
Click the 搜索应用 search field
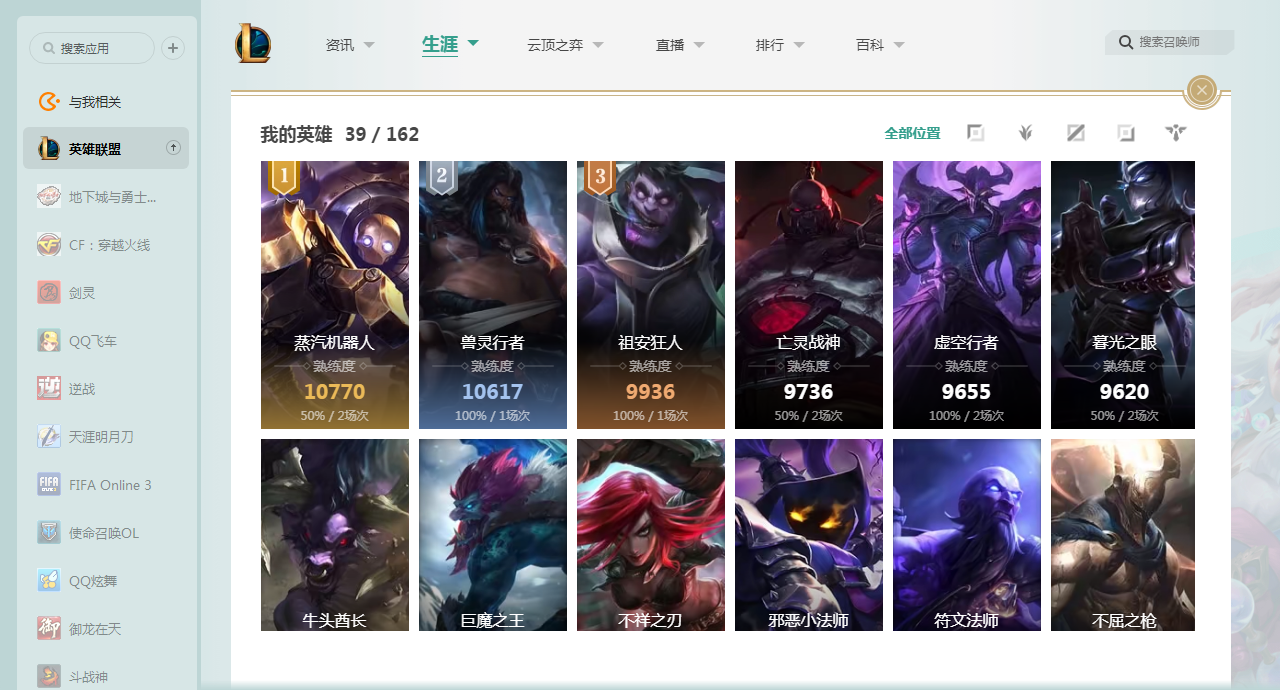point(92,48)
